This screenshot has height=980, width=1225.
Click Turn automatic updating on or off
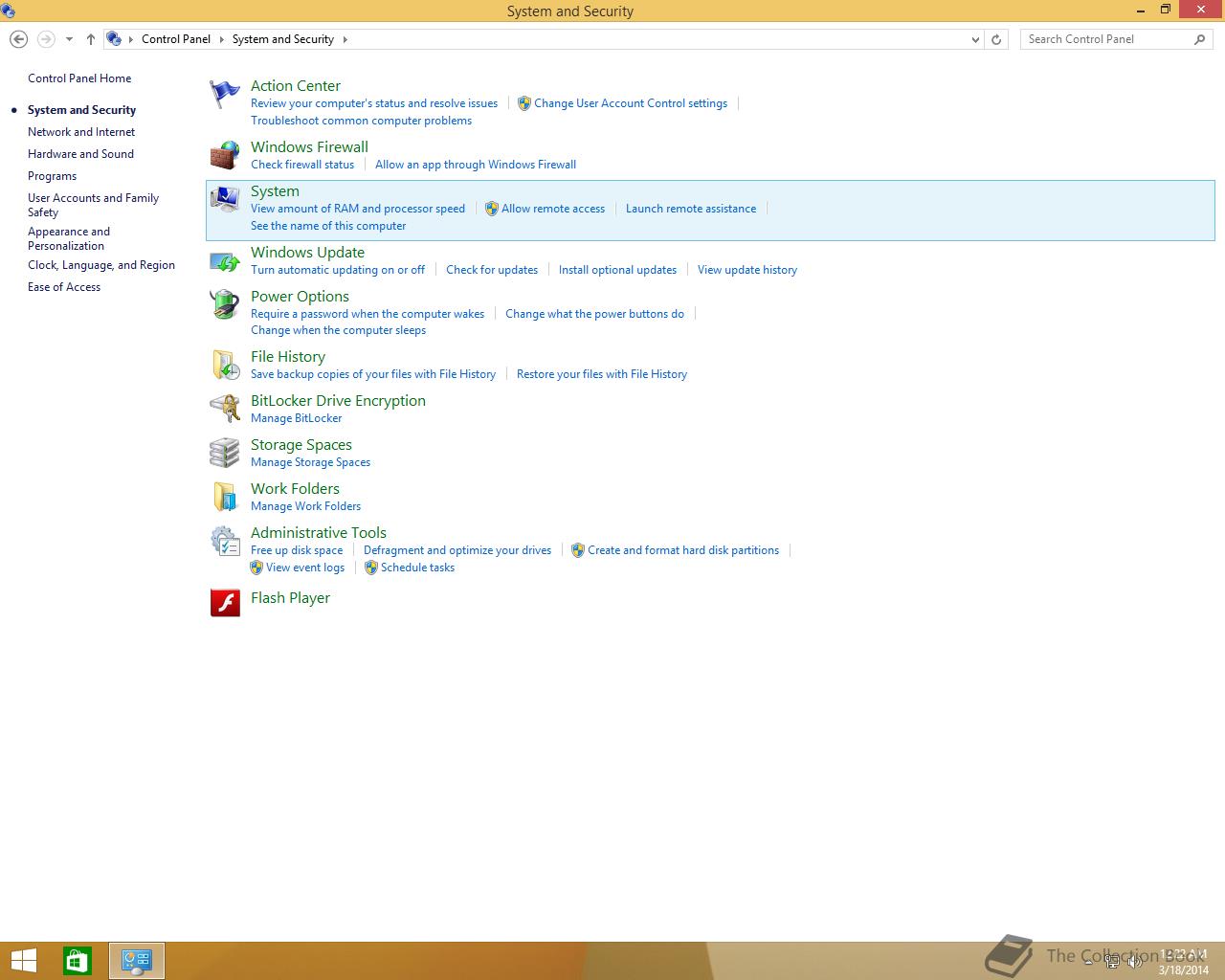click(338, 270)
